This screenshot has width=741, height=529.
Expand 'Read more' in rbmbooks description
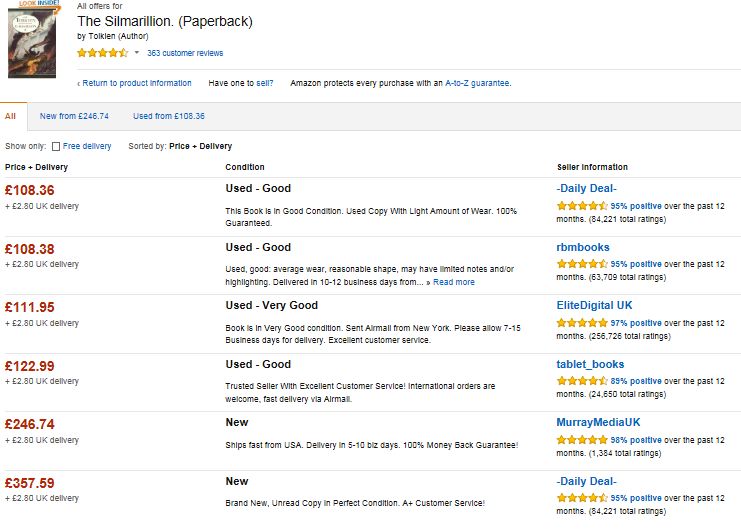click(454, 282)
